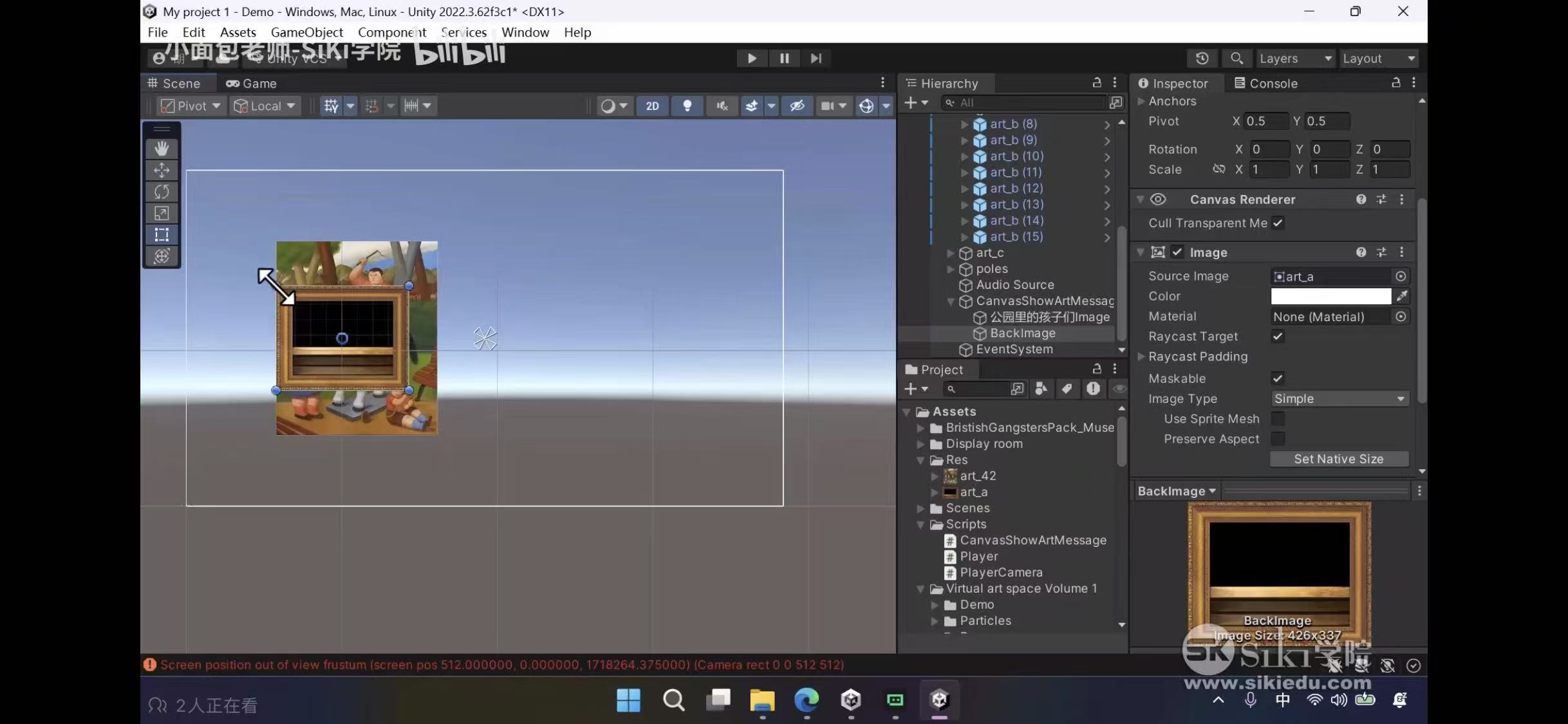Image resolution: width=1568 pixels, height=724 pixels.
Task: Select the Rect tool
Action: [x=162, y=234]
